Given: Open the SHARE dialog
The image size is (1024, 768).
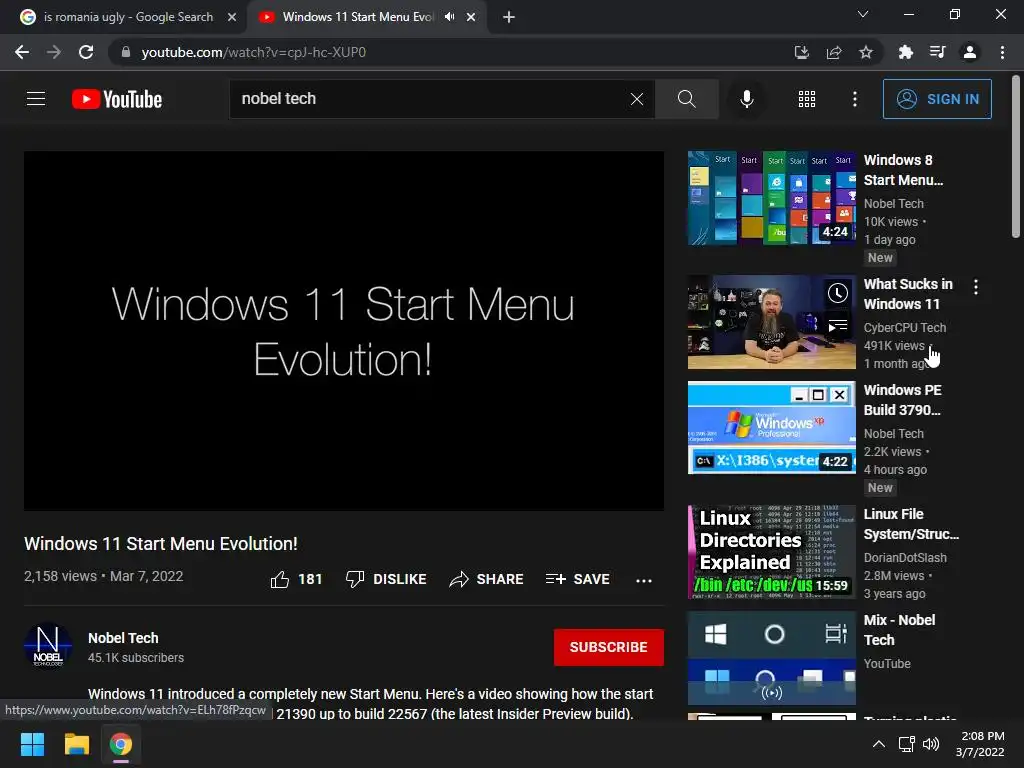Looking at the screenshot, I should pos(487,579).
